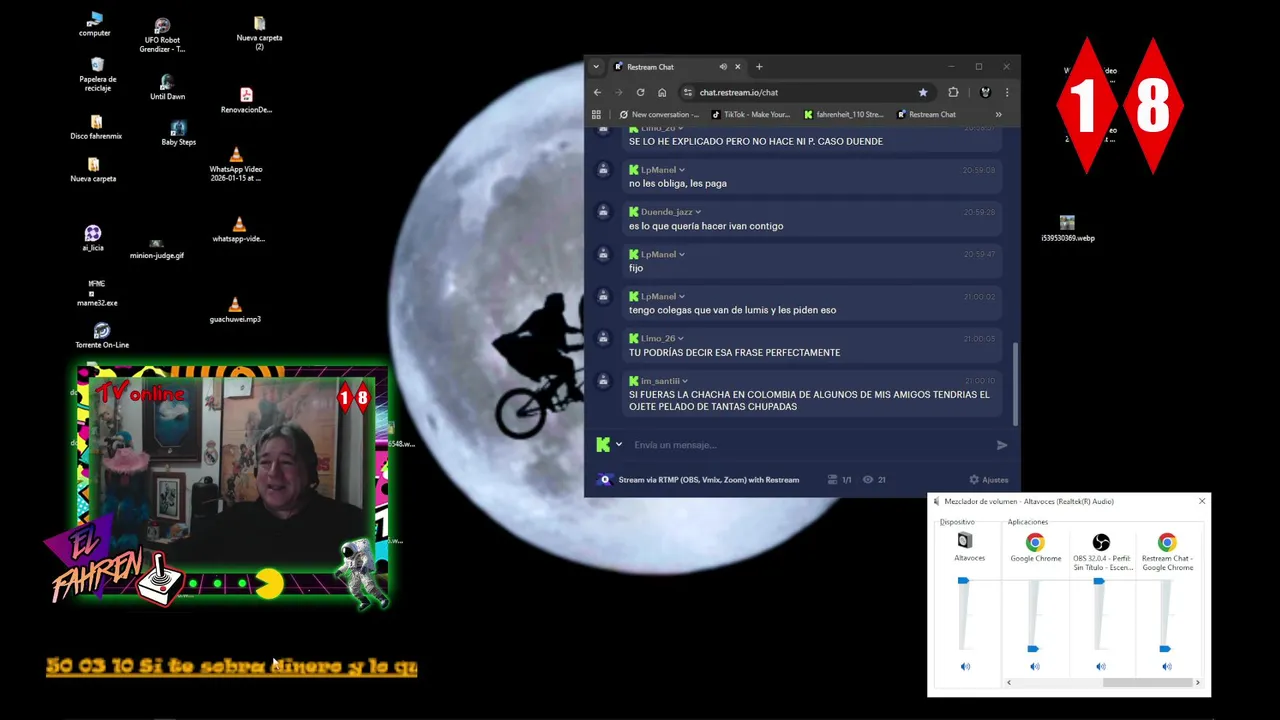Select Until Dawn desktop shortcut

pos(167,88)
